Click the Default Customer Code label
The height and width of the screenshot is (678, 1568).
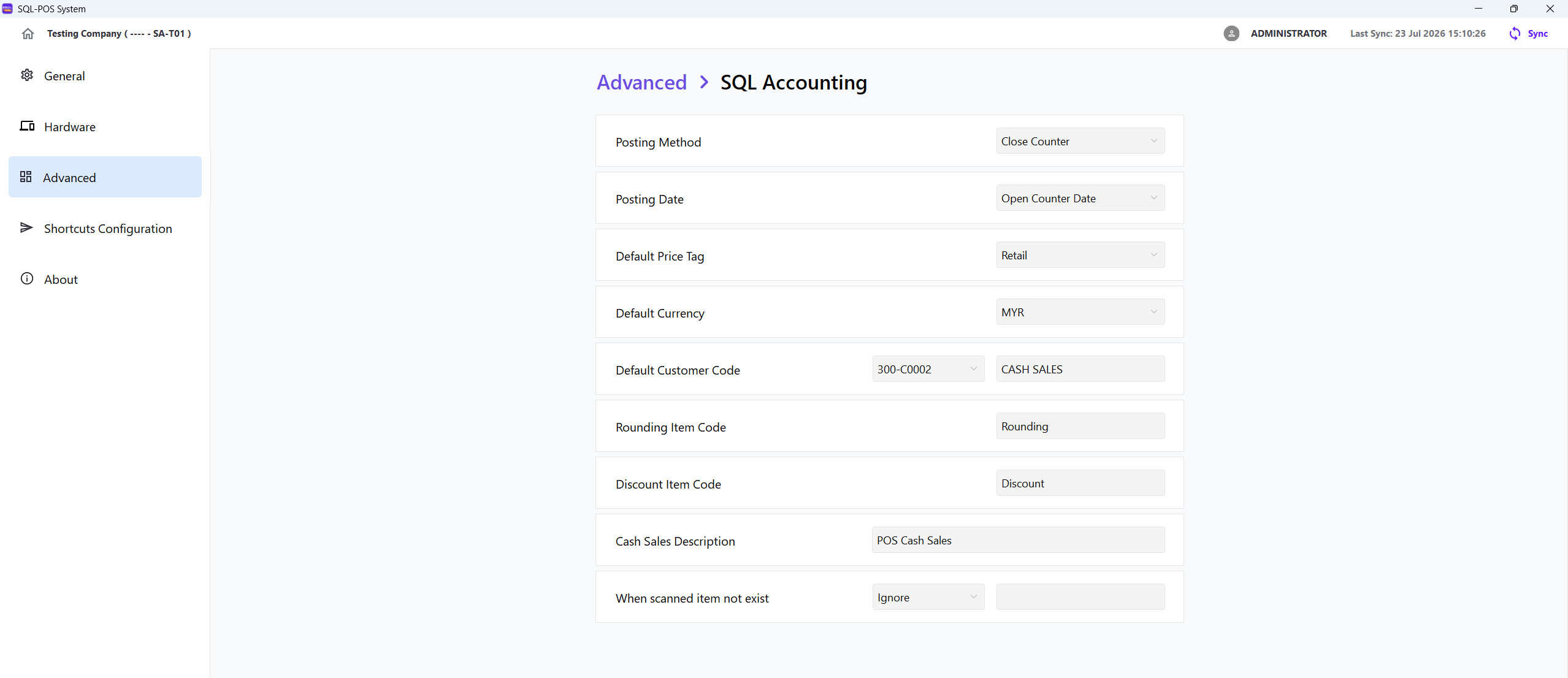point(678,370)
